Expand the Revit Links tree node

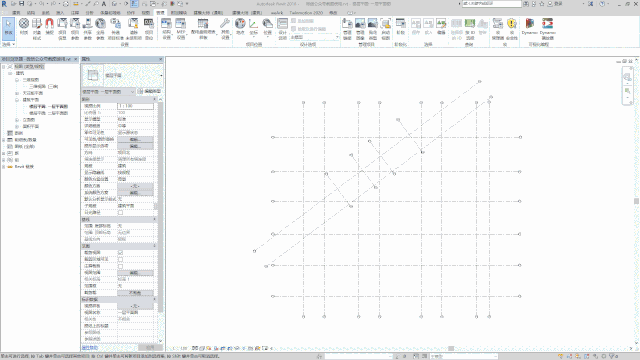tap(4, 167)
